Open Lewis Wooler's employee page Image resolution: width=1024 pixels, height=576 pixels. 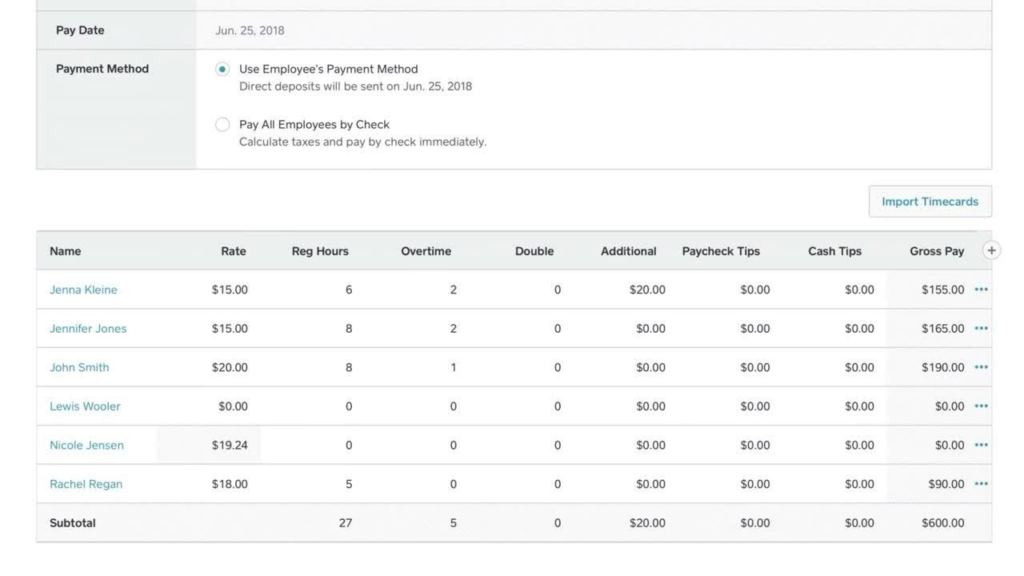pos(83,406)
